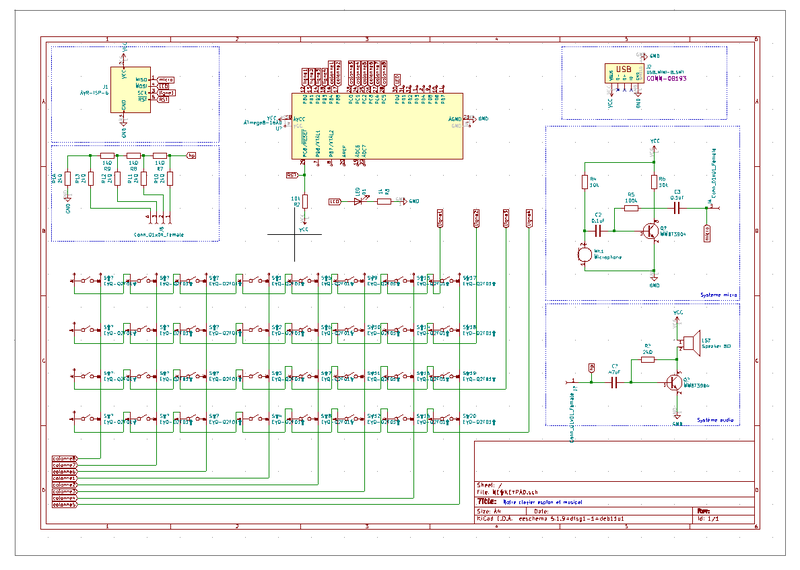The height and width of the screenshot is (570, 800).
Task: Select the MMBT3904 transistor below the speaker
Action: tap(676, 381)
